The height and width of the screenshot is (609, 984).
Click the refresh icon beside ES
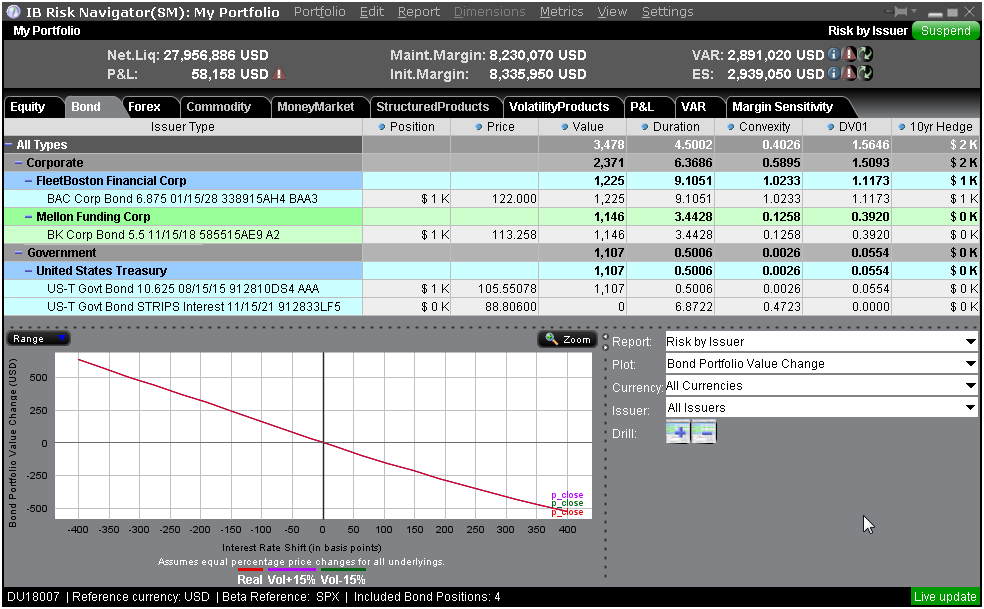[x=865, y=74]
